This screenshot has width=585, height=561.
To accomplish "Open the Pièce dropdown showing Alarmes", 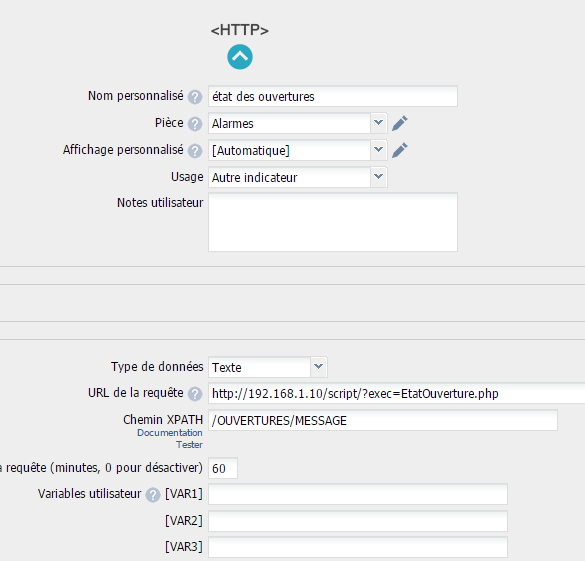I will coord(297,123).
